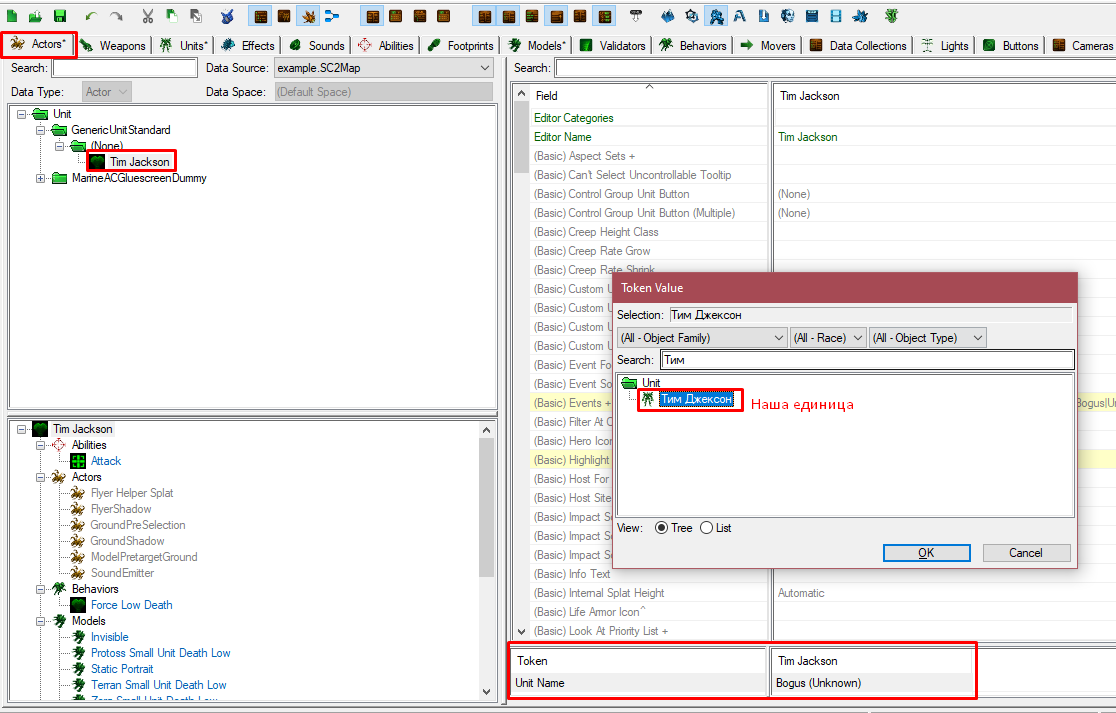This screenshot has width=1116, height=713.
Task: Click the blue node-tree view toolbar icon
Action: 332,16
